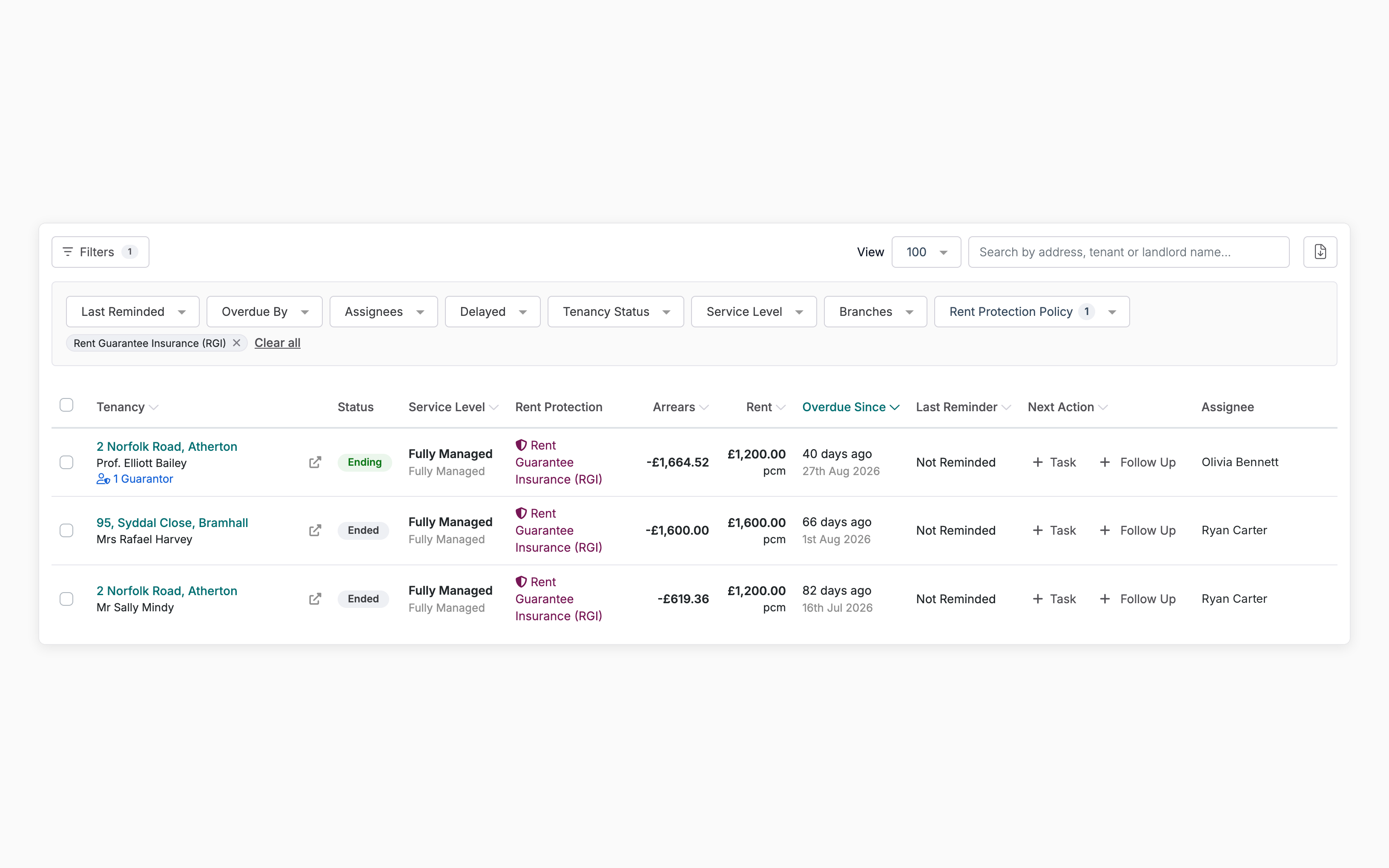Open 2 Norfolk Road tenancy of Elliott Bailey
The width and height of the screenshot is (1389, 868).
tap(166, 447)
